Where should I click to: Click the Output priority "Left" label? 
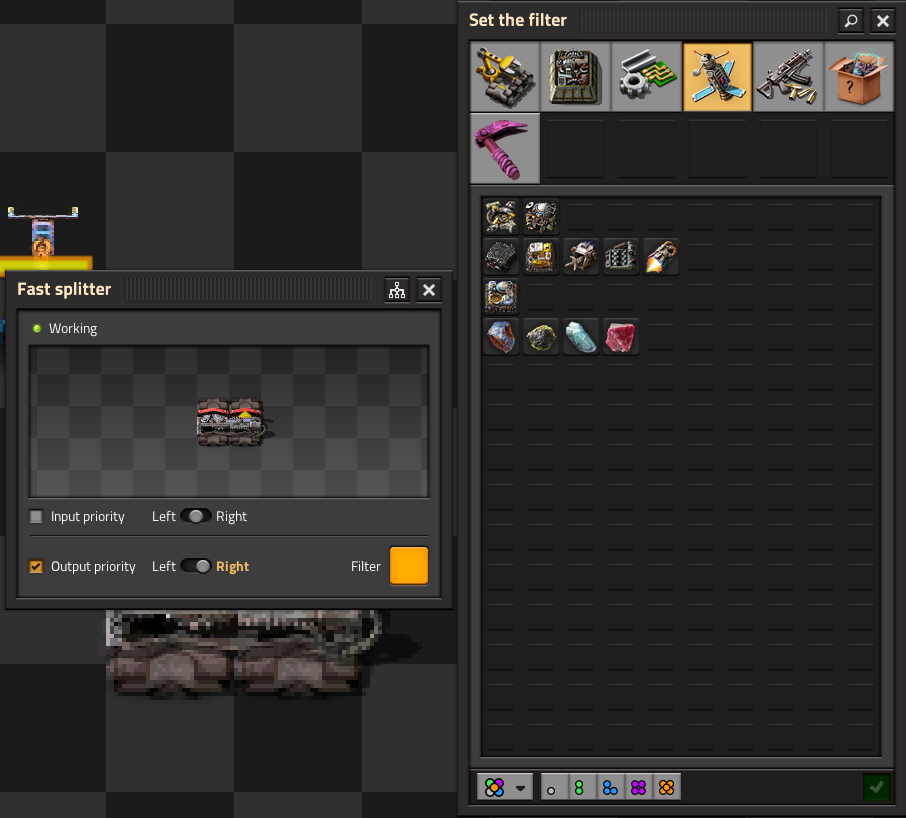click(164, 567)
